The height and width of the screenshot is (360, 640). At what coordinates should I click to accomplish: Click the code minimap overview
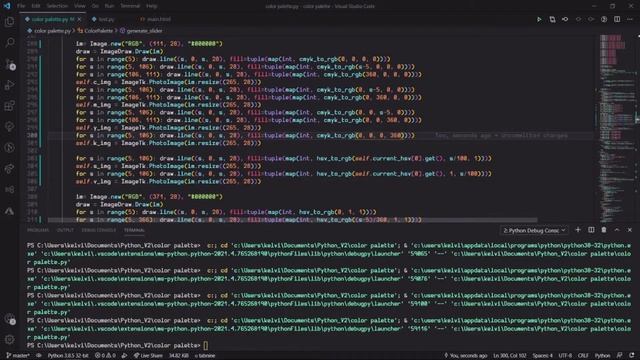tap(616, 127)
